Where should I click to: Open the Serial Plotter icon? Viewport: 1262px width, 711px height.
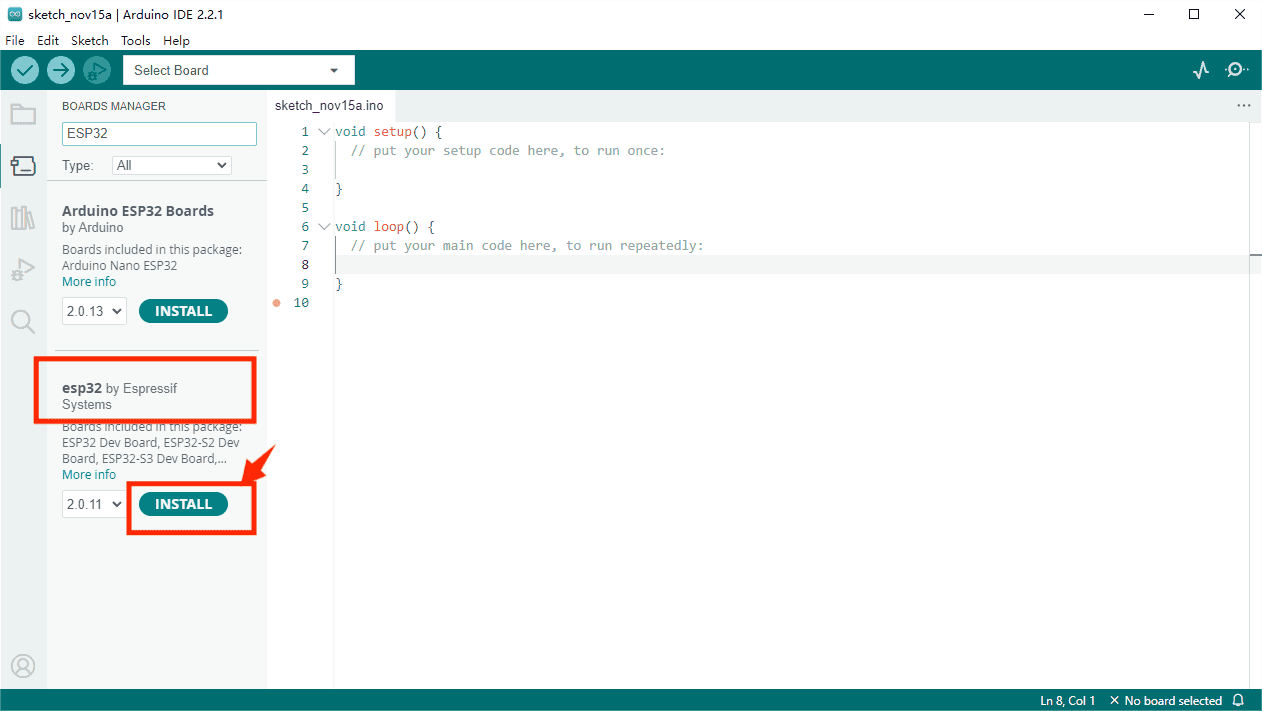point(1201,70)
